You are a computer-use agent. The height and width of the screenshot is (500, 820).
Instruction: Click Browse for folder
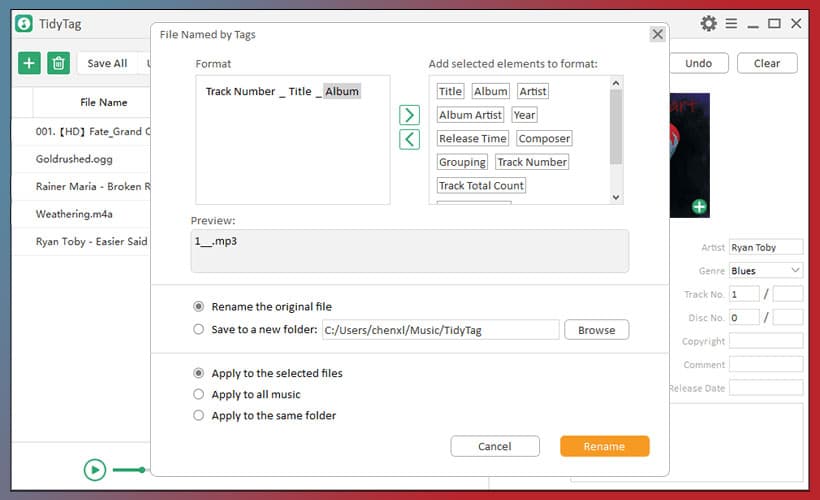[597, 330]
